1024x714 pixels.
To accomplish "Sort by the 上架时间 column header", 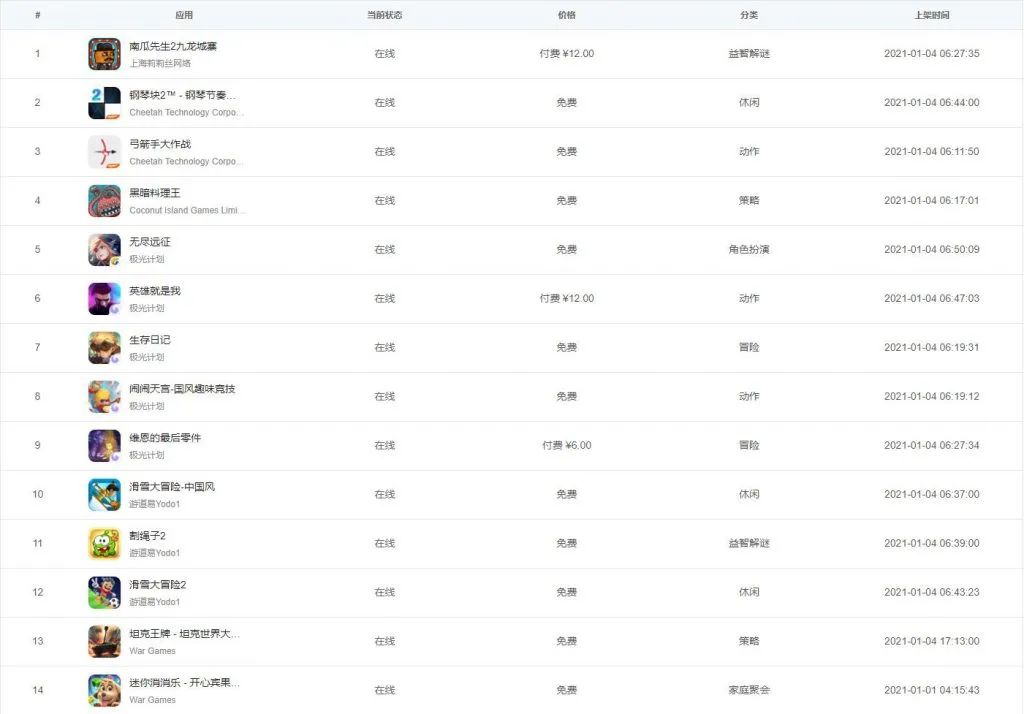I will (931, 15).
